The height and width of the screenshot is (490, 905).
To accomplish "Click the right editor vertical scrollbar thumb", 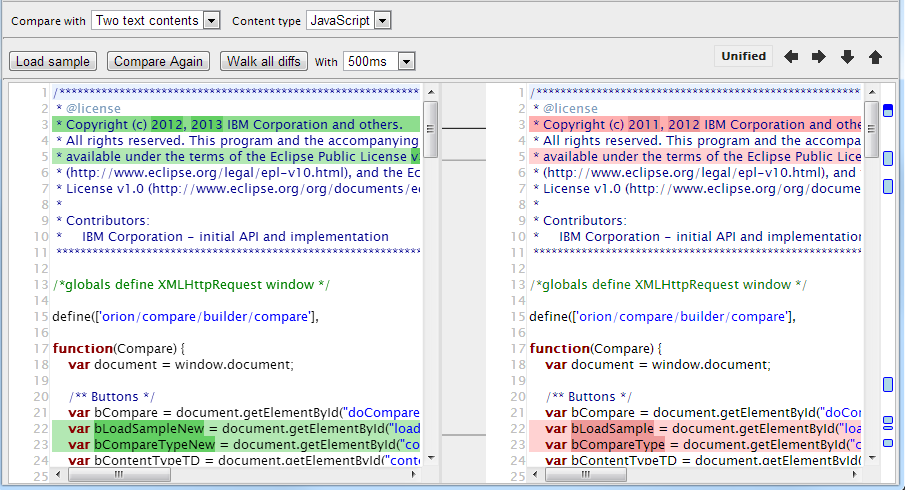I will [x=870, y=128].
